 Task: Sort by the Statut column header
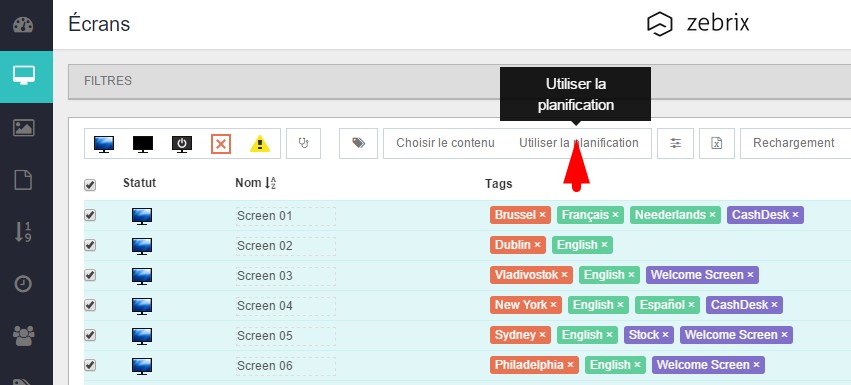point(139,183)
